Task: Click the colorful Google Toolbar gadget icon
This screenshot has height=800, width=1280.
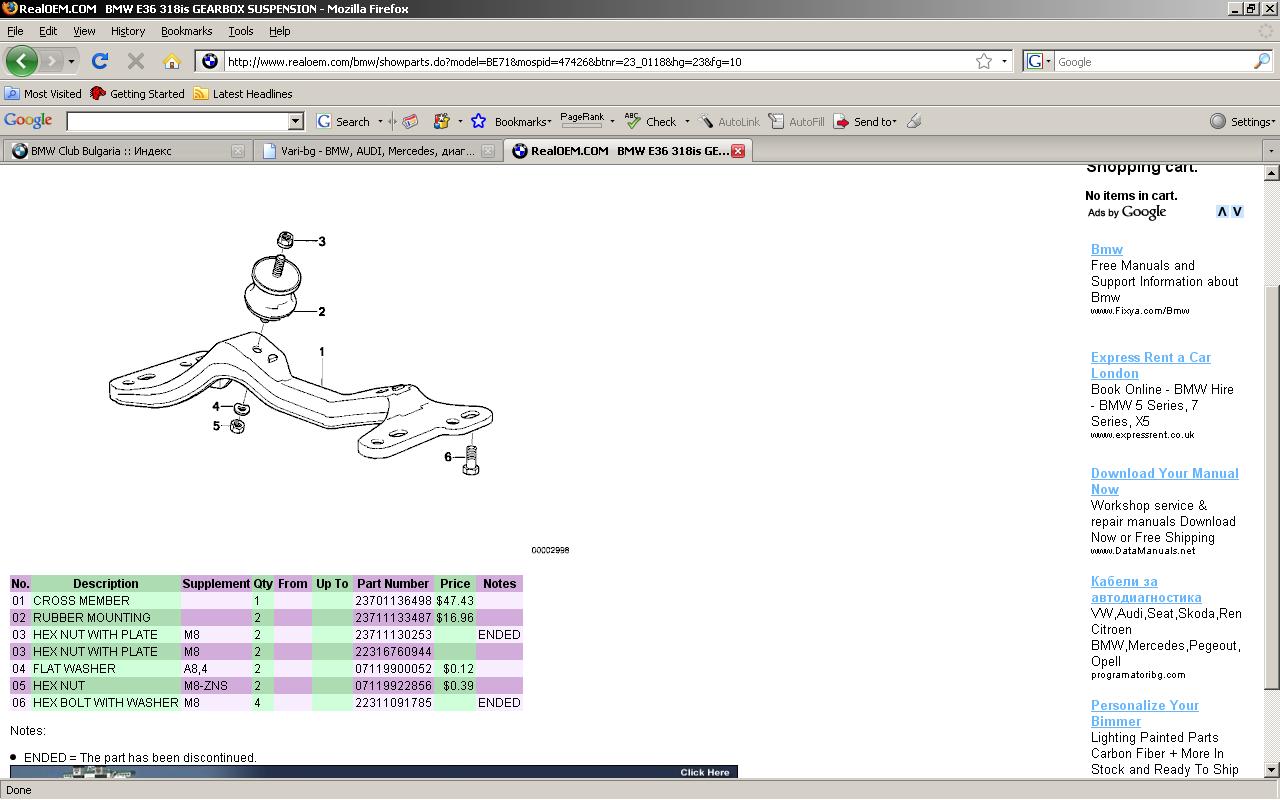Action: 441,121
